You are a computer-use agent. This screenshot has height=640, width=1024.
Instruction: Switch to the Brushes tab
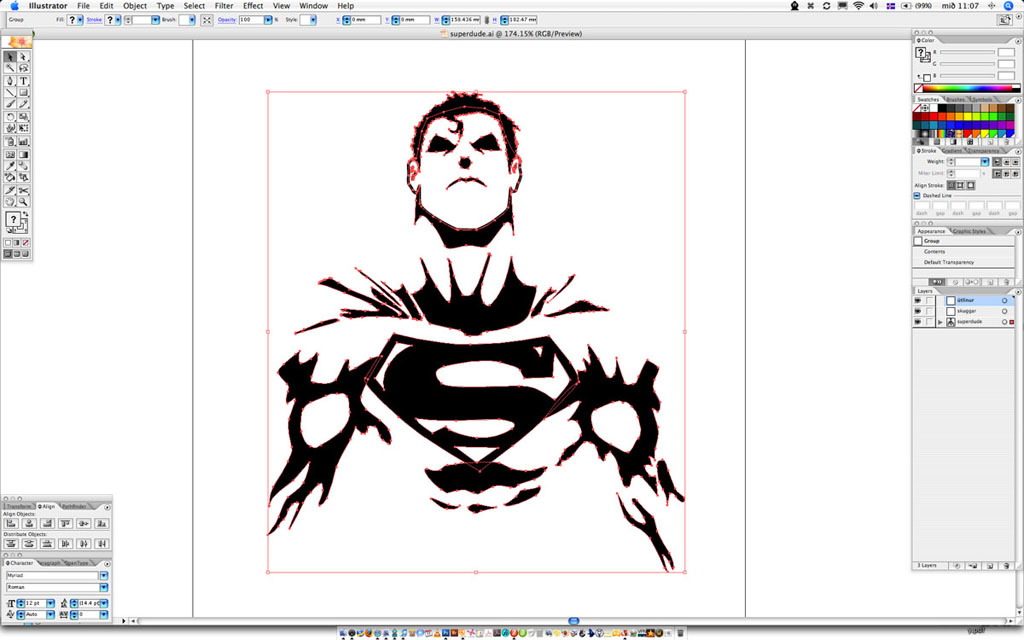(x=955, y=99)
